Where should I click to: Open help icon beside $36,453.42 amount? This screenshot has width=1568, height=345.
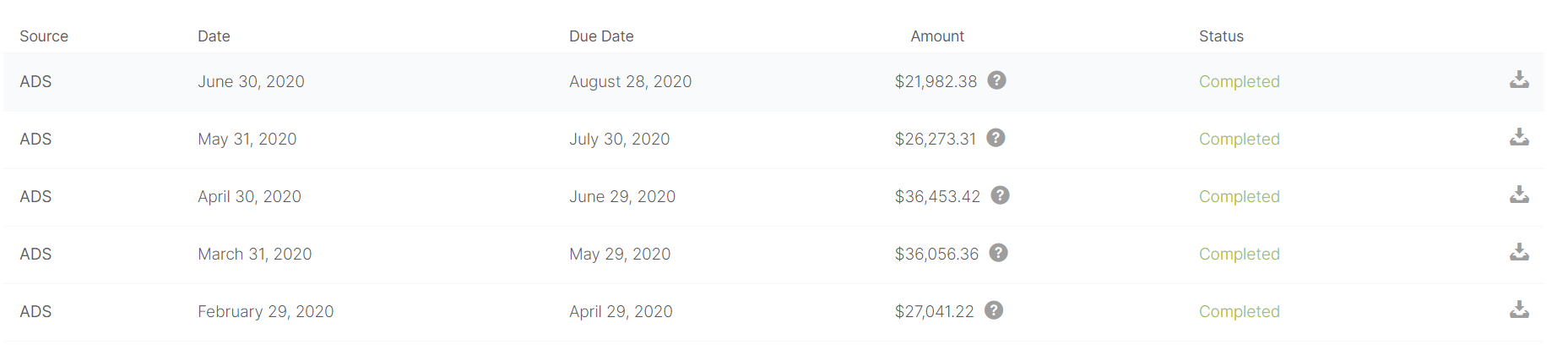1000,195
